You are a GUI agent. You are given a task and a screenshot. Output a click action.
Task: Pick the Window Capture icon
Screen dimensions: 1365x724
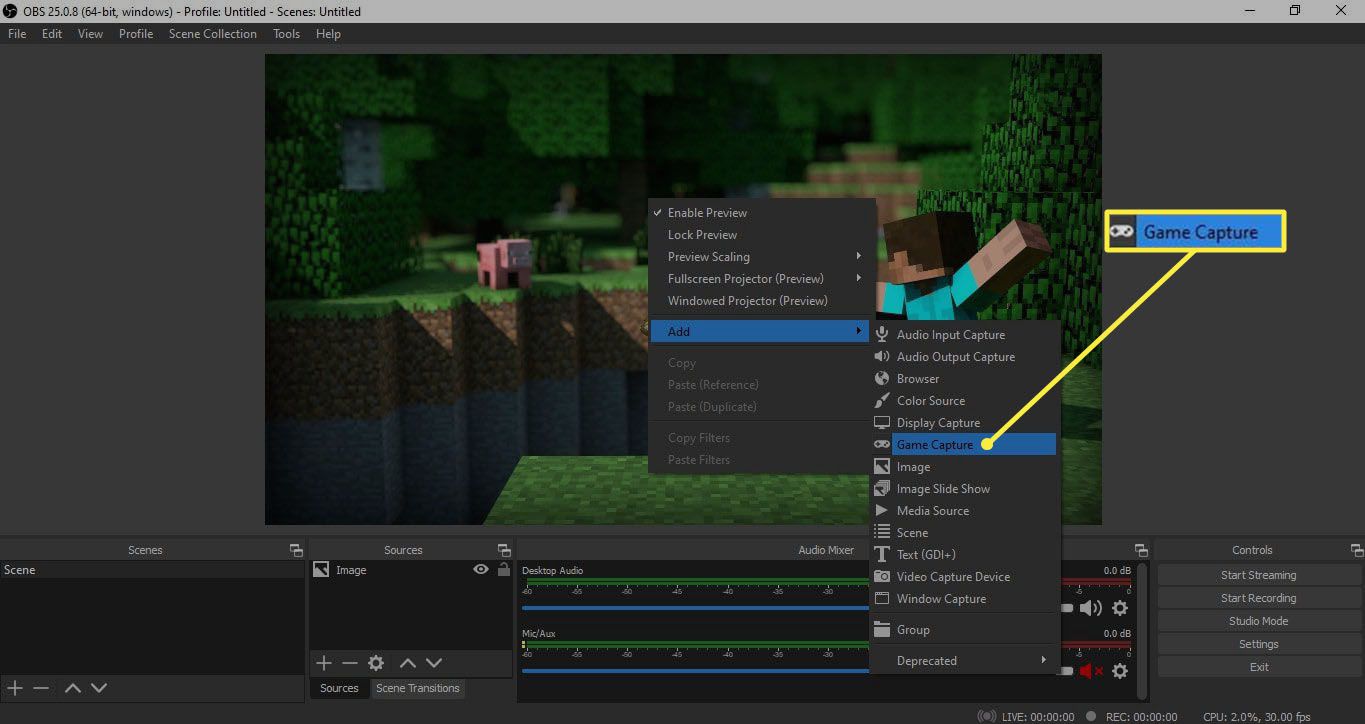tap(881, 599)
